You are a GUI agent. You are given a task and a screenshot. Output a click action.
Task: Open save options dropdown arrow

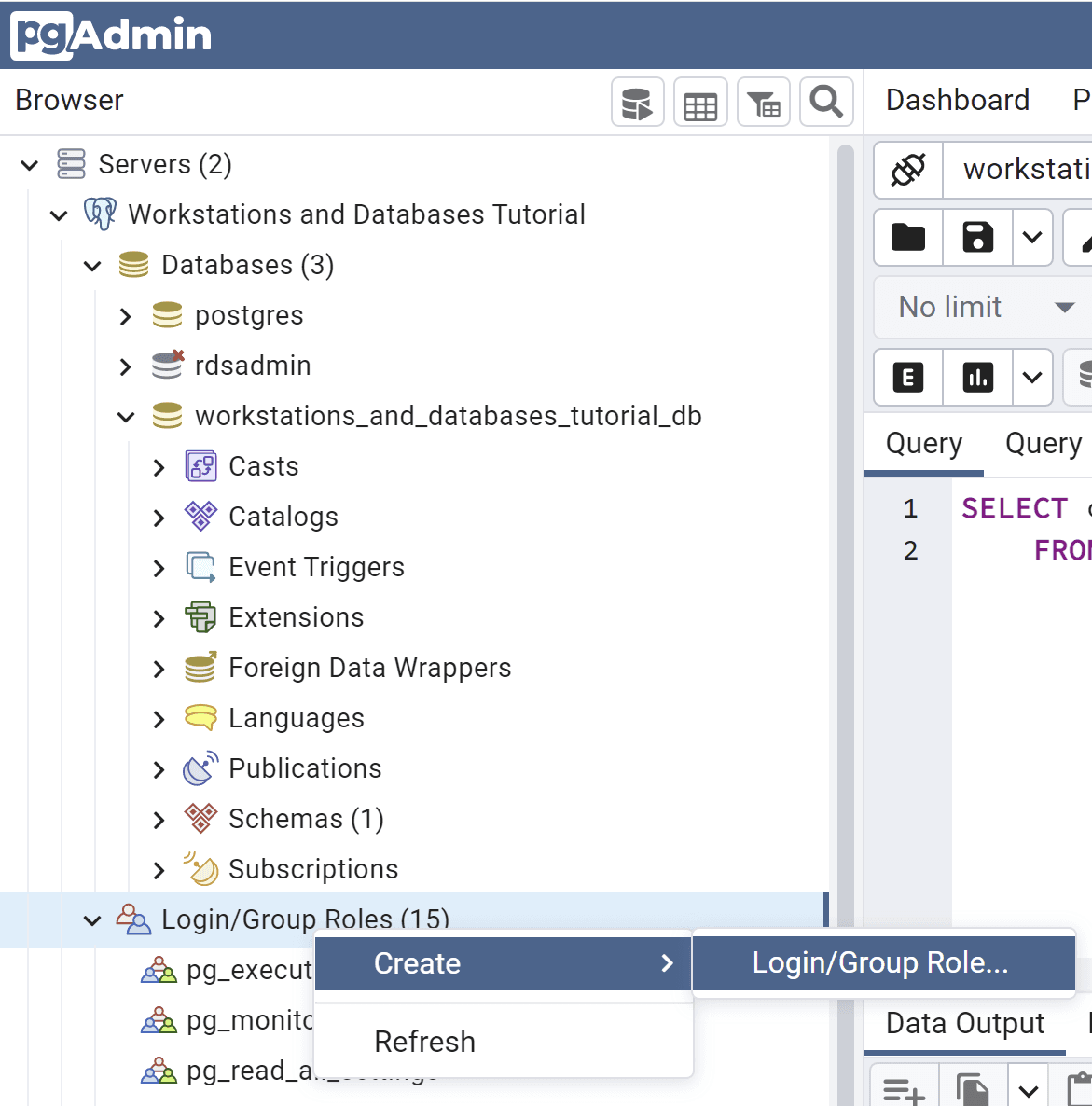[1032, 238]
